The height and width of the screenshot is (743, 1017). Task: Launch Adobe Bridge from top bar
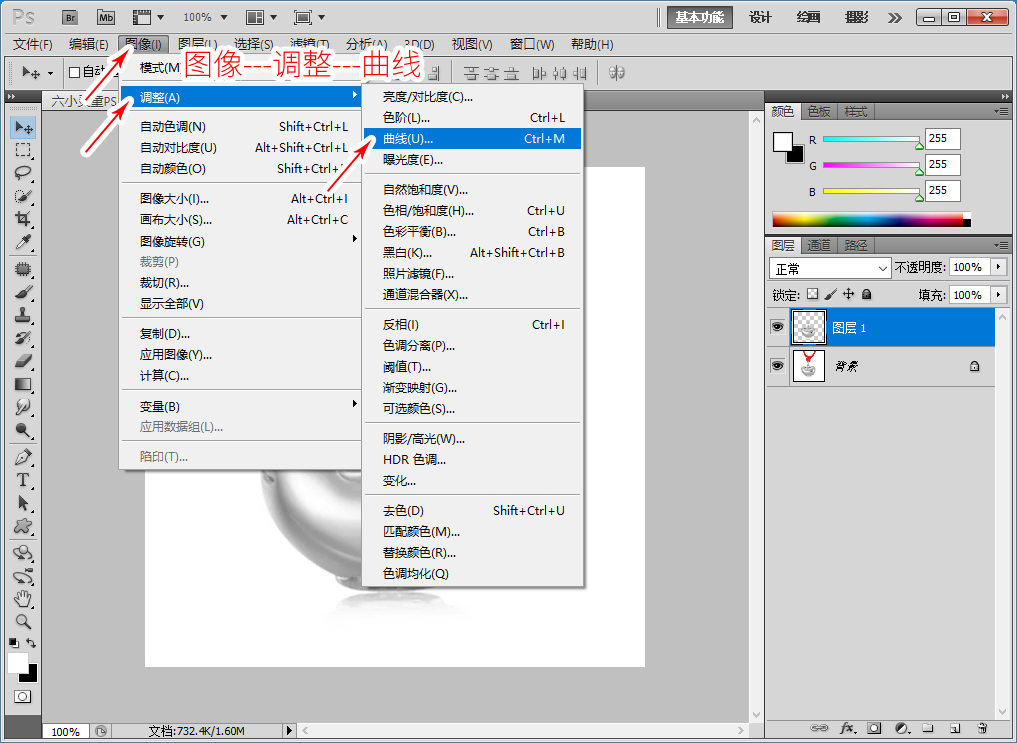(70, 18)
